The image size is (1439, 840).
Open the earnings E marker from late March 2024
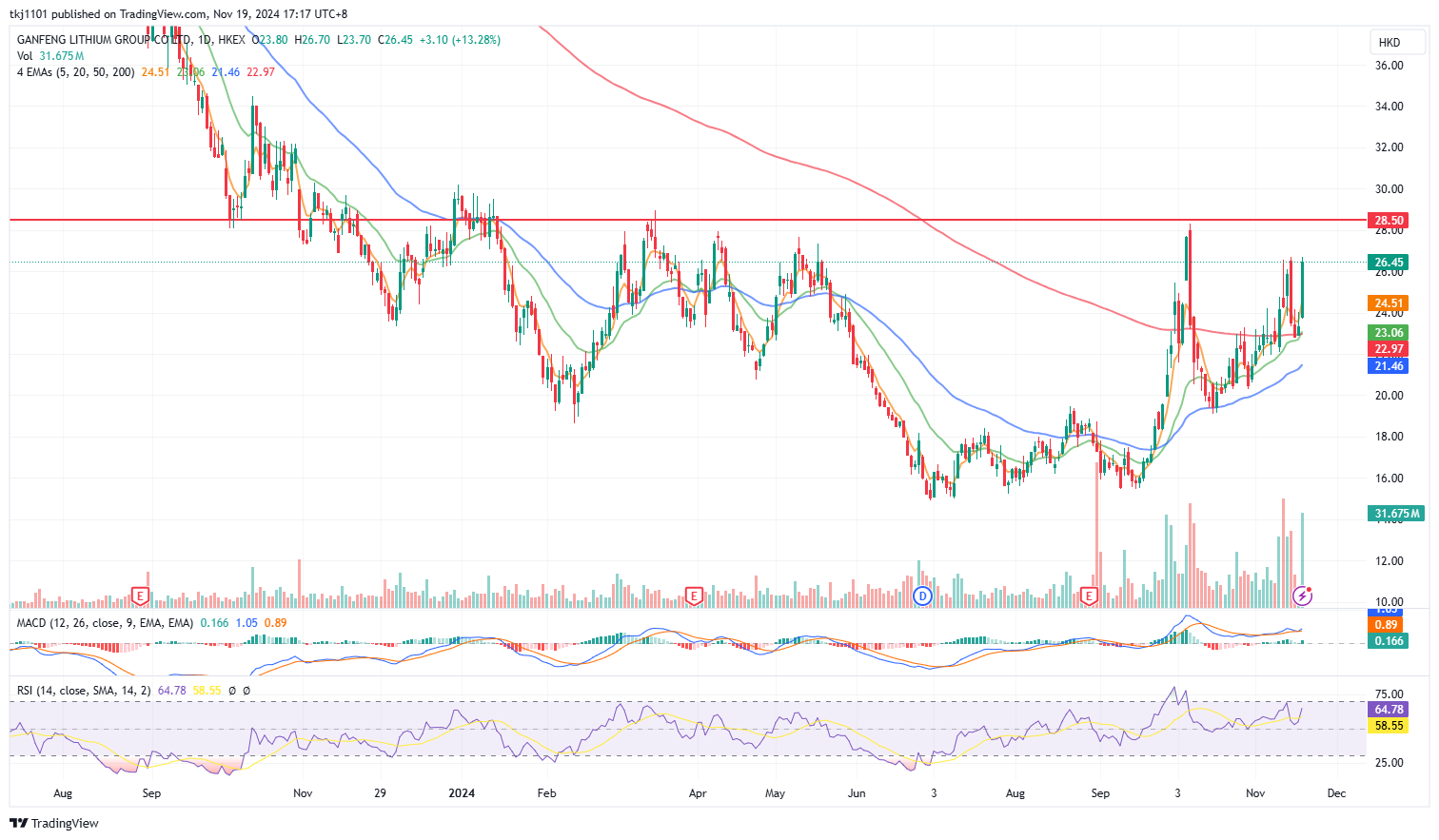point(694,596)
